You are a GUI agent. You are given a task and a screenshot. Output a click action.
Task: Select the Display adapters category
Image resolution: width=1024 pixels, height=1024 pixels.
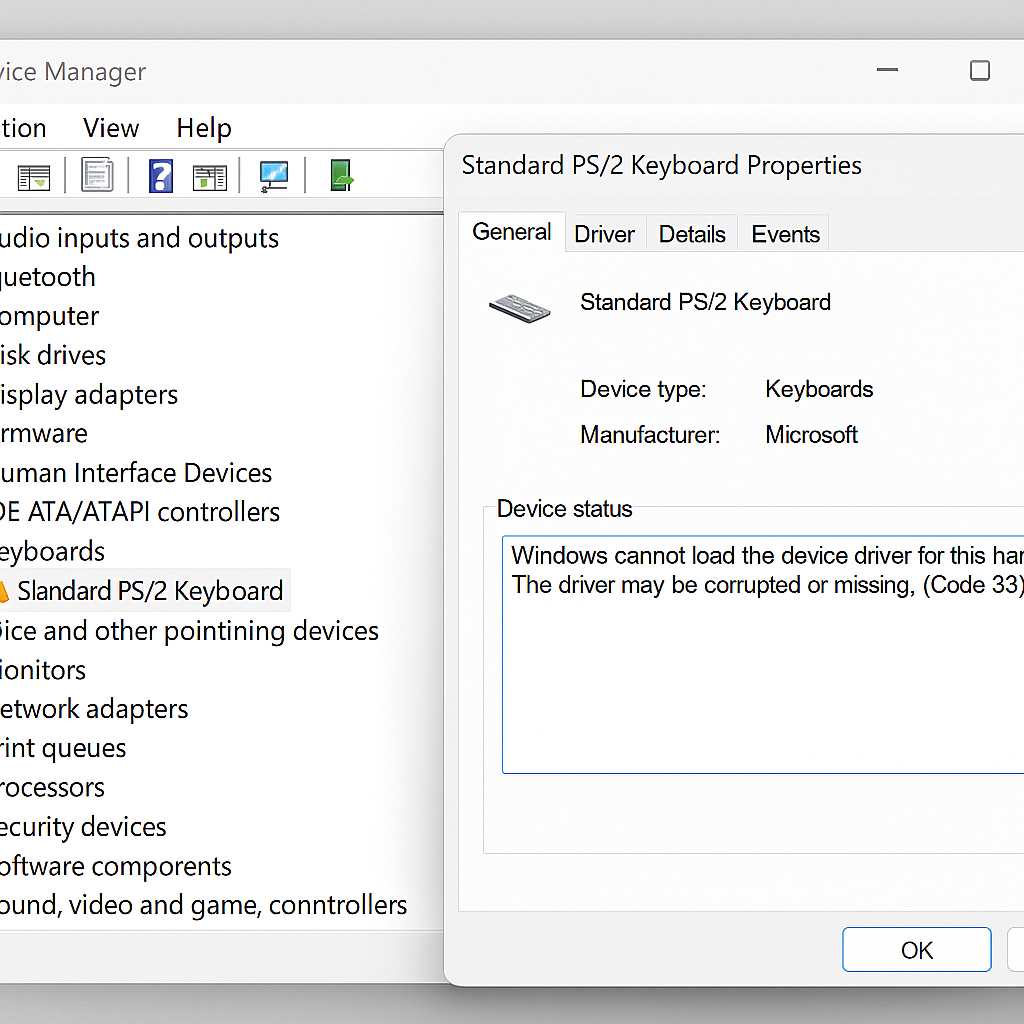tap(89, 395)
